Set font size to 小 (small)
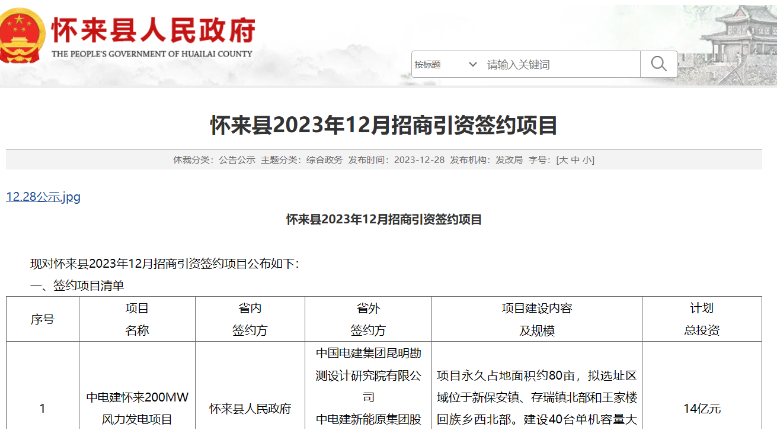Viewport: 777px width, 429px height. [x=587, y=159]
